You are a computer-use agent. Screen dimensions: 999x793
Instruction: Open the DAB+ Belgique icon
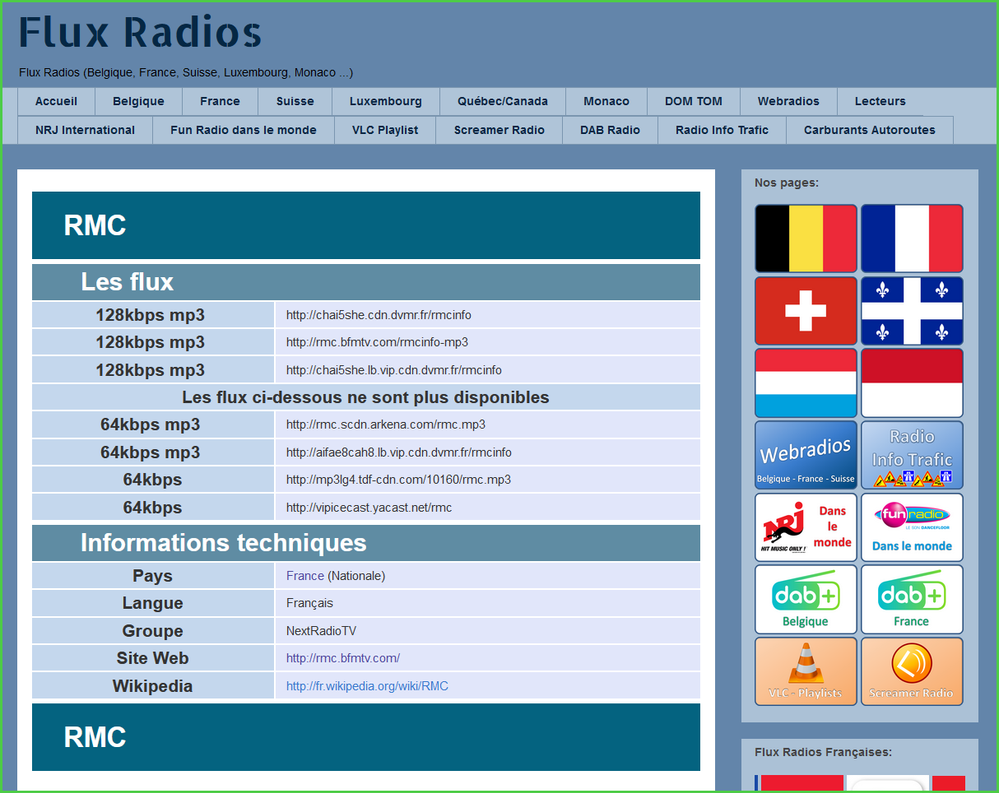click(x=805, y=599)
